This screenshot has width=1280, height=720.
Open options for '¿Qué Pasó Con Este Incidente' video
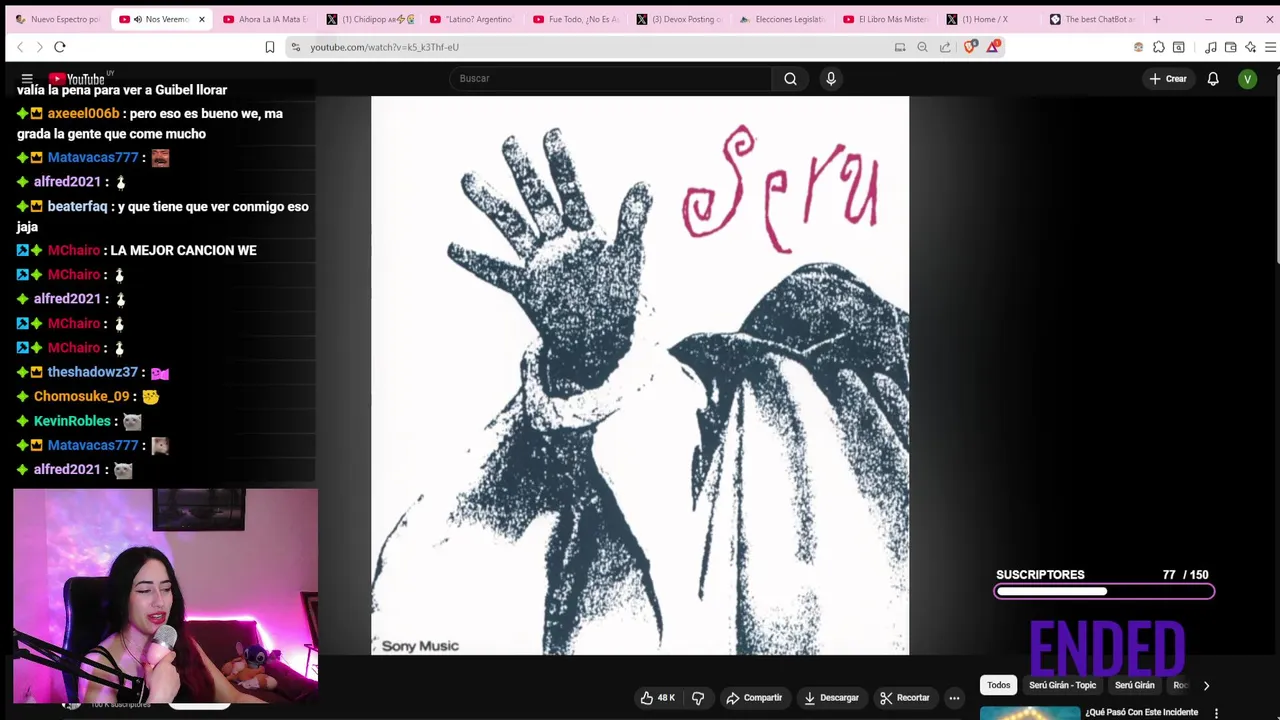pos(1216,713)
